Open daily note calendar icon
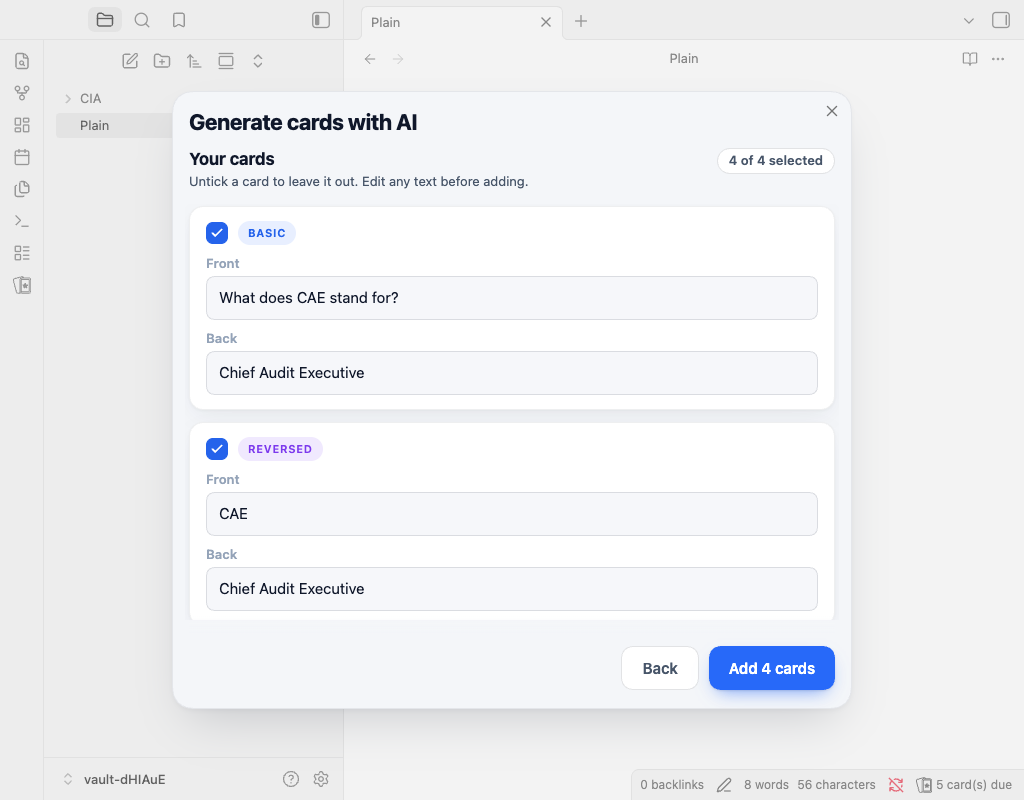The height and width of the screenshot is (800, 1024). click(22, 157)
